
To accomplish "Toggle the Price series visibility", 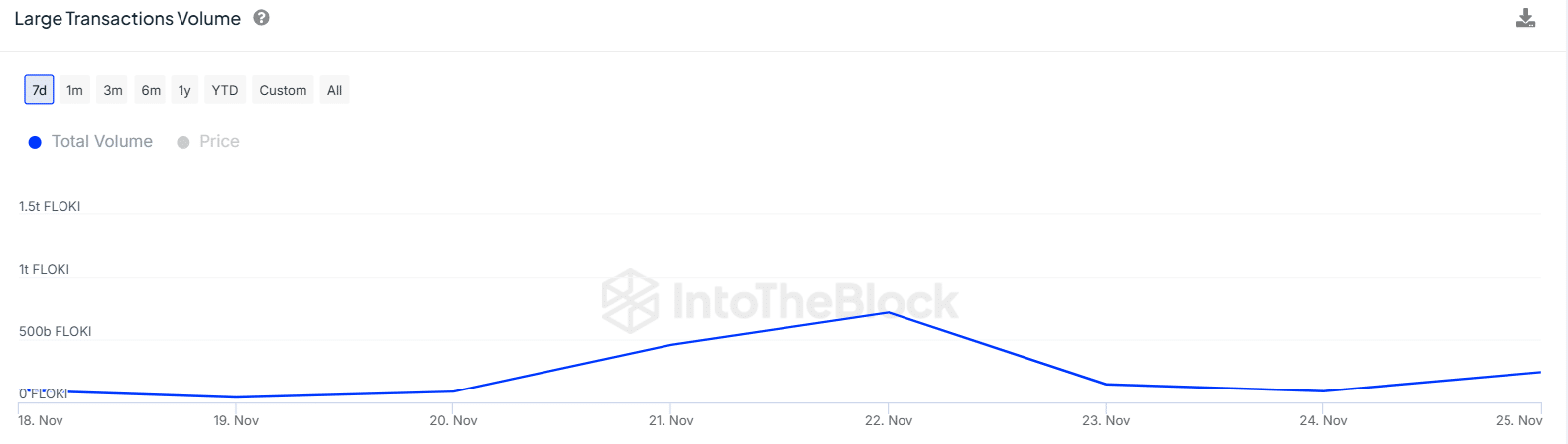I will 219,141.
